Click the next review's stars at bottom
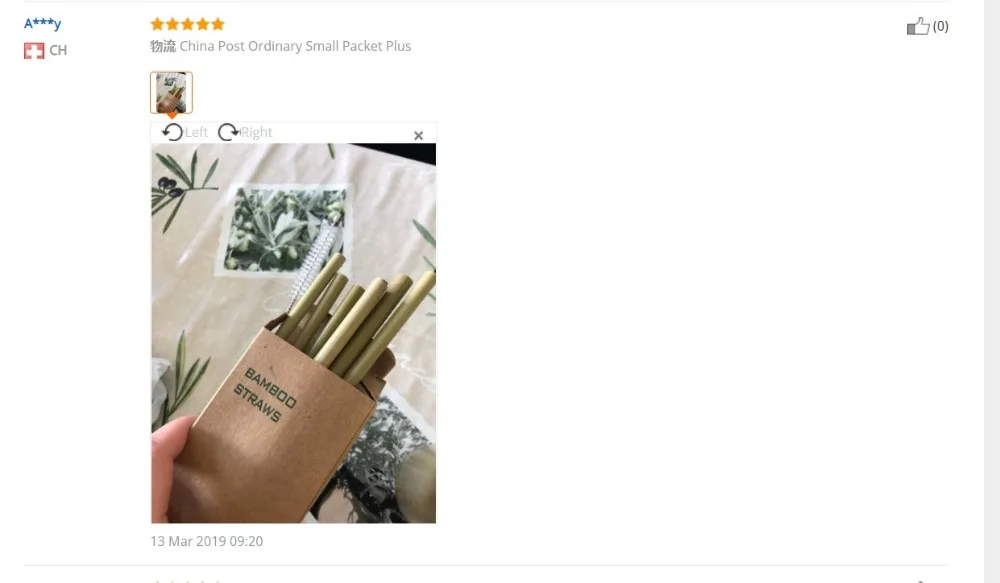Viewport: 1000px width, 583px height. pyautogui.click(x=188, y=581)
